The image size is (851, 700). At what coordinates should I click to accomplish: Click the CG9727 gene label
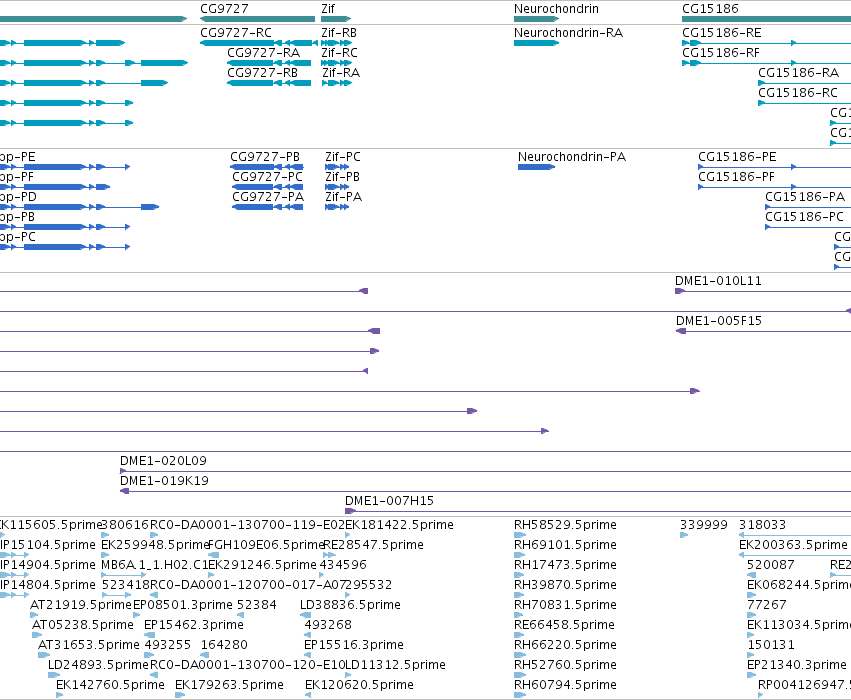click(224, 9)
